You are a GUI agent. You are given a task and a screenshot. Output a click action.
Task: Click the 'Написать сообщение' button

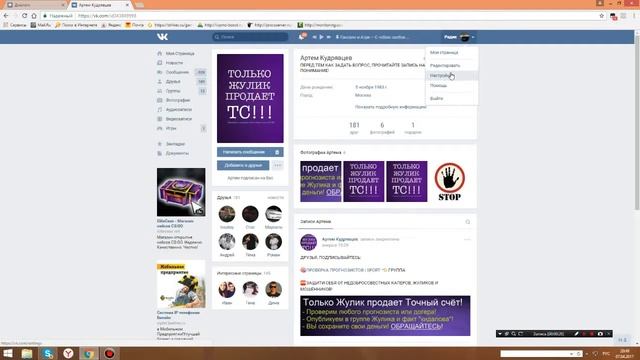click(x=244, y=152)
